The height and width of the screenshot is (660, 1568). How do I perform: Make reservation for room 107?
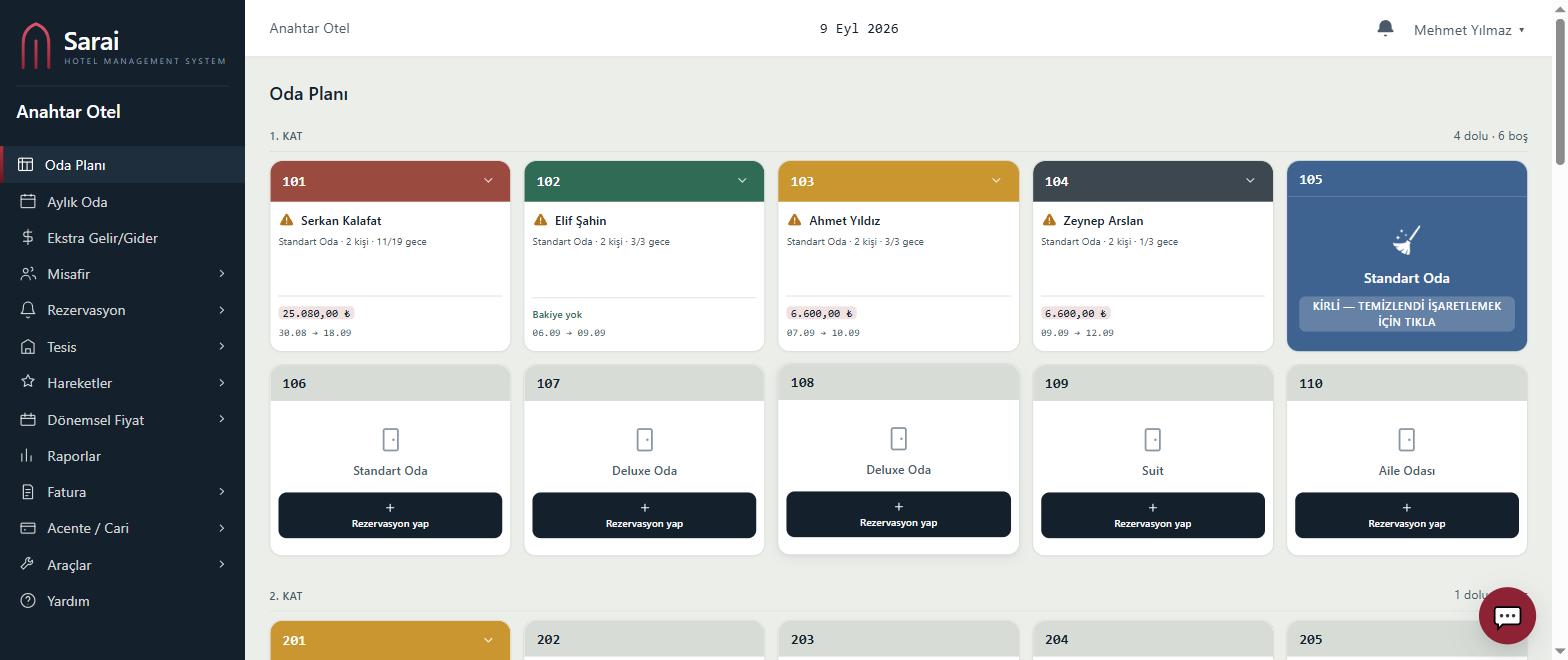(x=644, y=515)
